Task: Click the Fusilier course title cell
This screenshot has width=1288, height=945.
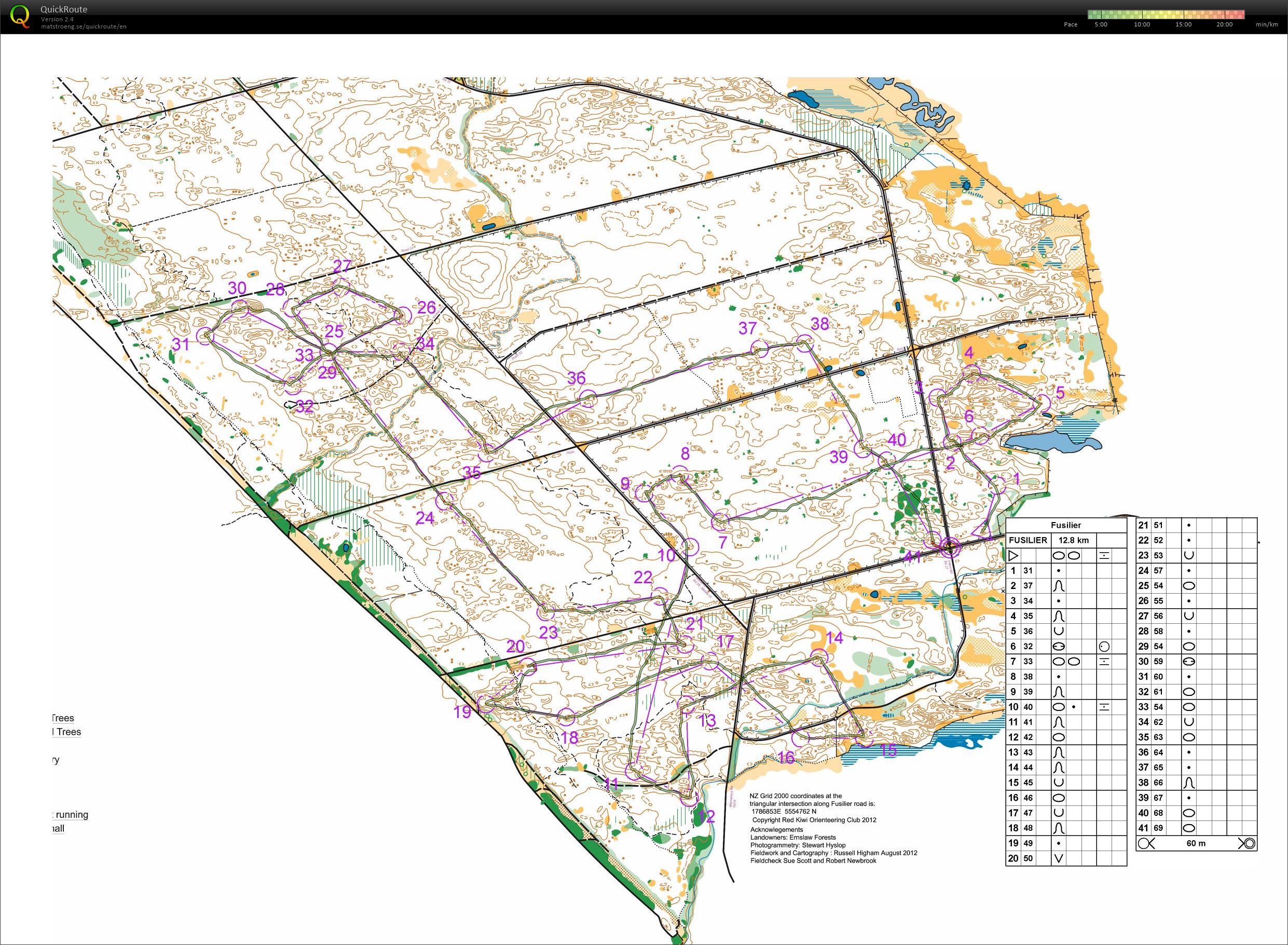Action: coord(1065,525)
